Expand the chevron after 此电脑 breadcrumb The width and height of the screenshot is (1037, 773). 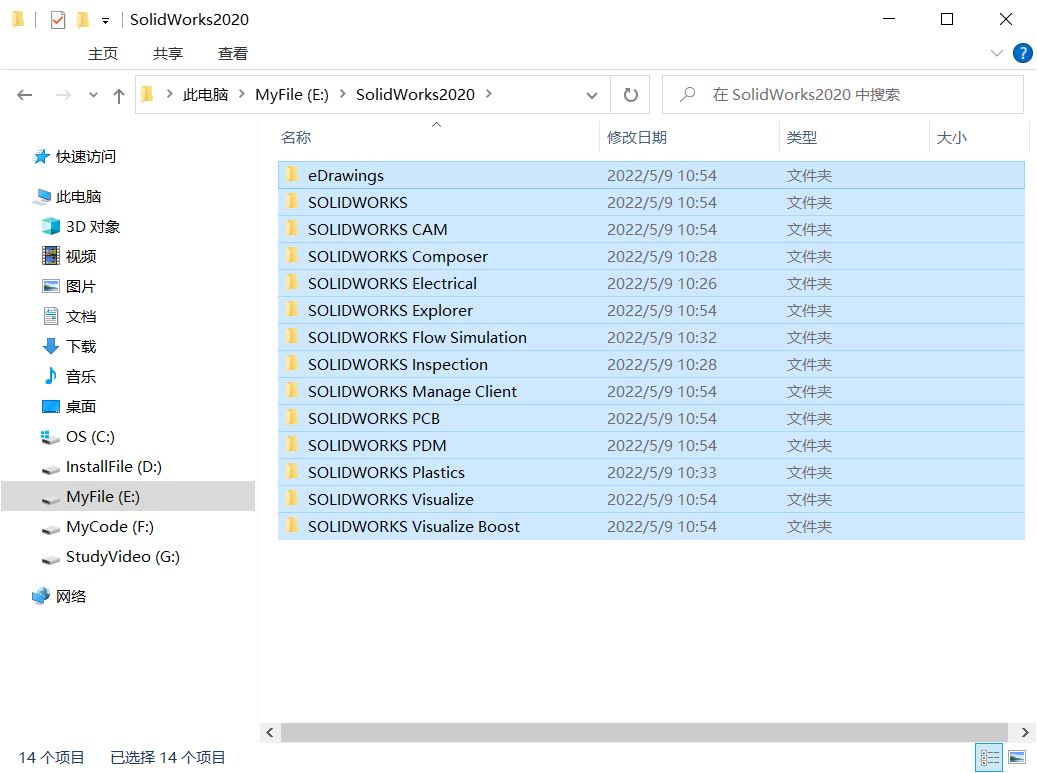pos(242,94)
